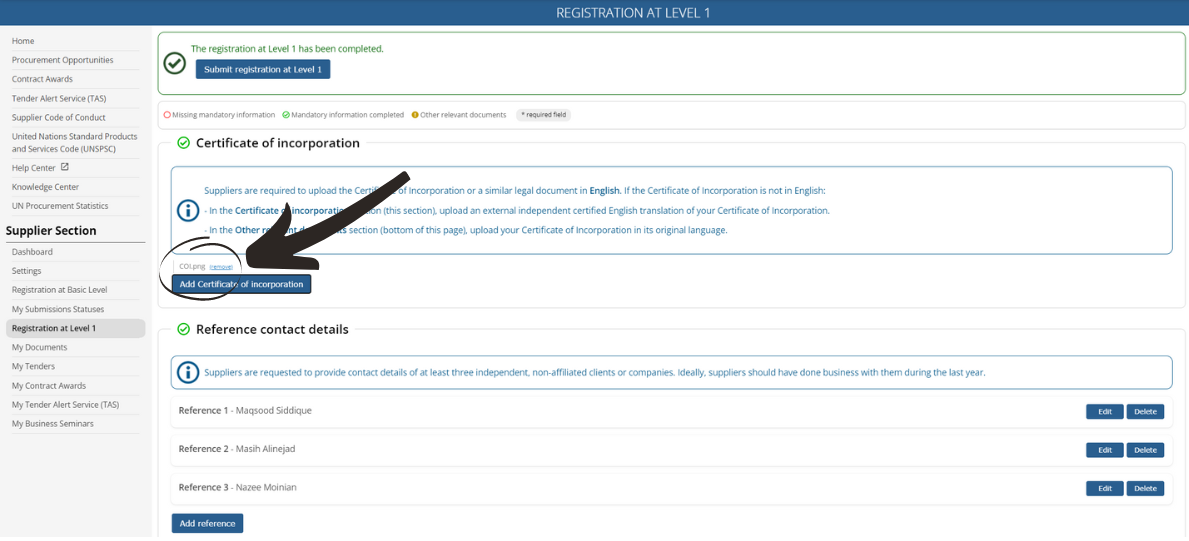Remove the COI.png uploaded file
The width and height of the screenshot is (1189, 541).
tap(221, 267)
